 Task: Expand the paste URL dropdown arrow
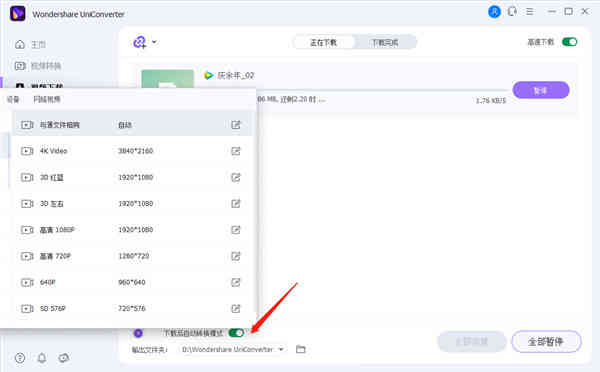point(154,42)
